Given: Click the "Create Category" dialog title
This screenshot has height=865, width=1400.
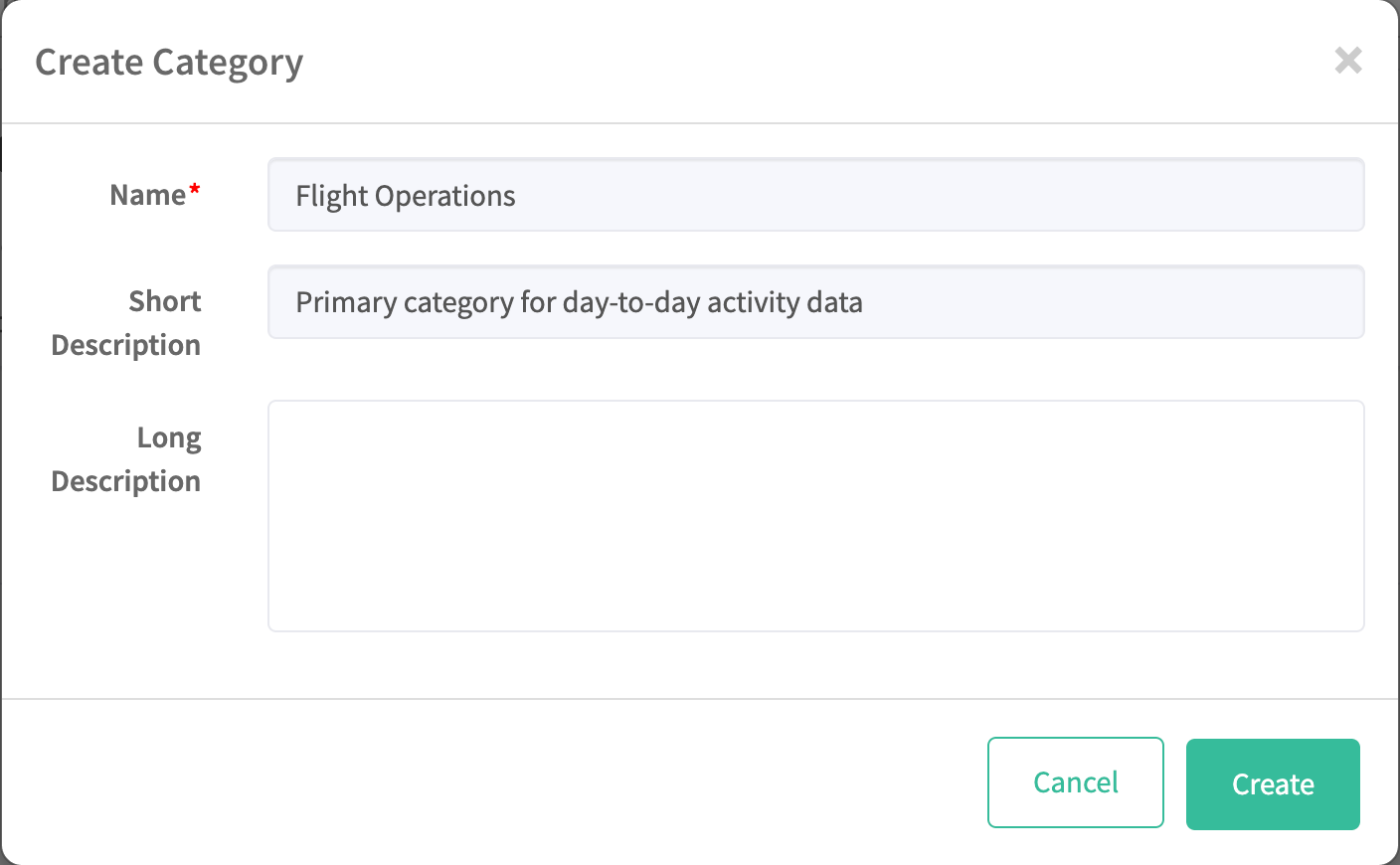Looking at the screenshot, I should click(169, 63).
